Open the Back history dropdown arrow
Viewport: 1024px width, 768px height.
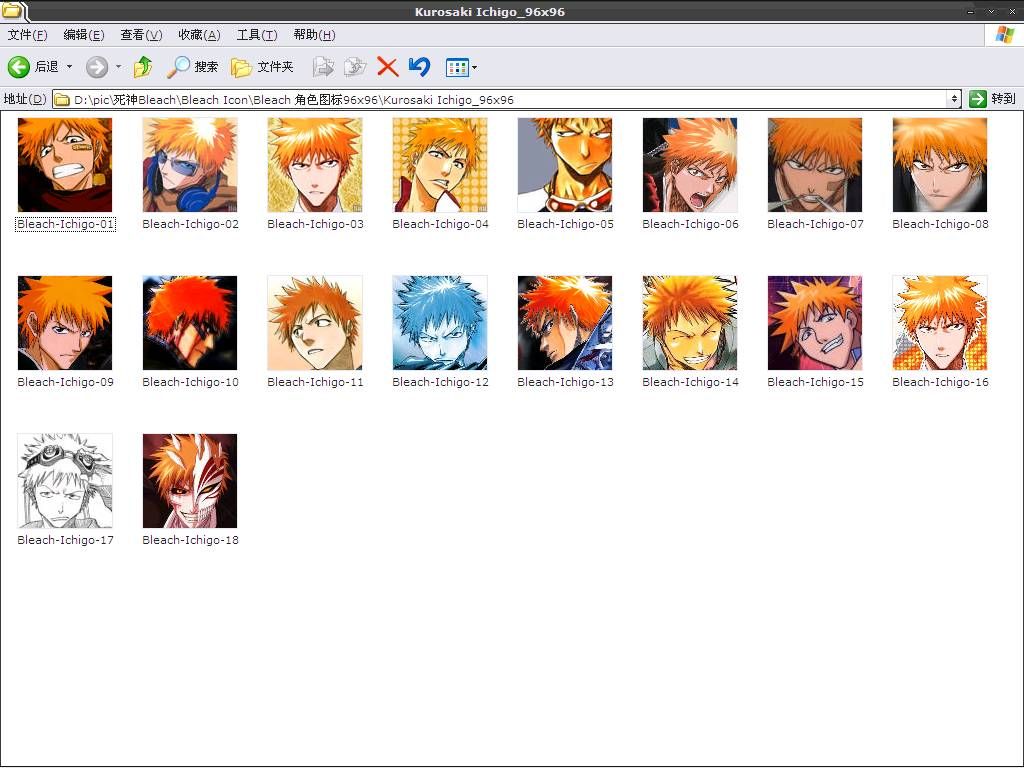(69, 67)
